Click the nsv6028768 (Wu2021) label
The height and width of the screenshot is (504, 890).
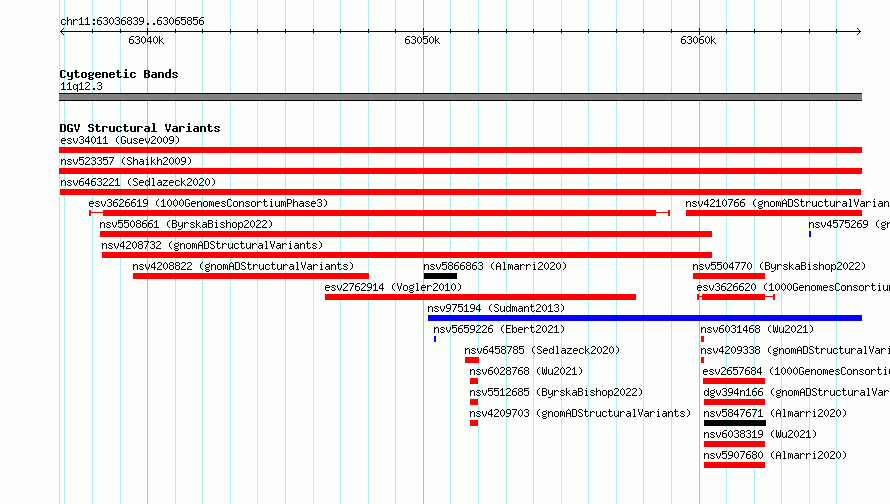526,371
